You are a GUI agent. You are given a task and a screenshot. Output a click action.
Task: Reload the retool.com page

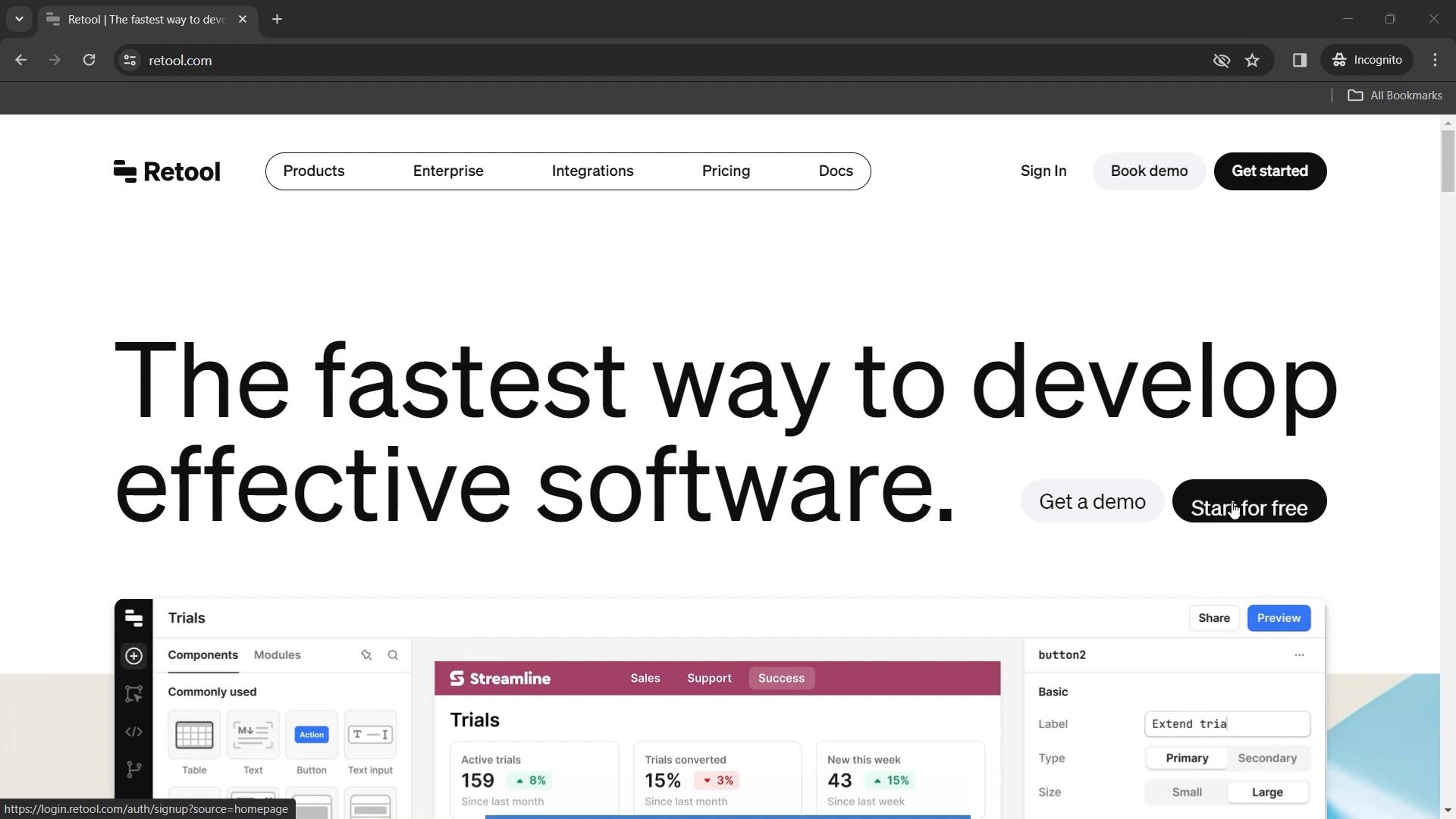click(x=89, y=60)
